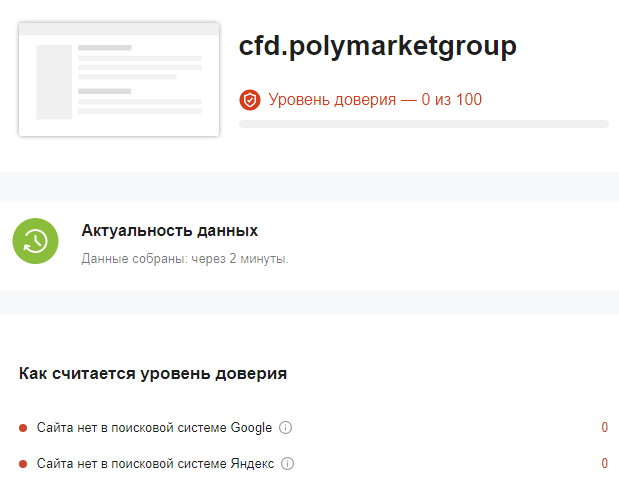This screenshot has height=495, width=619.
Task: Click the 'Уровень доверия — 0 из 100' label
Action: [375, 100]
